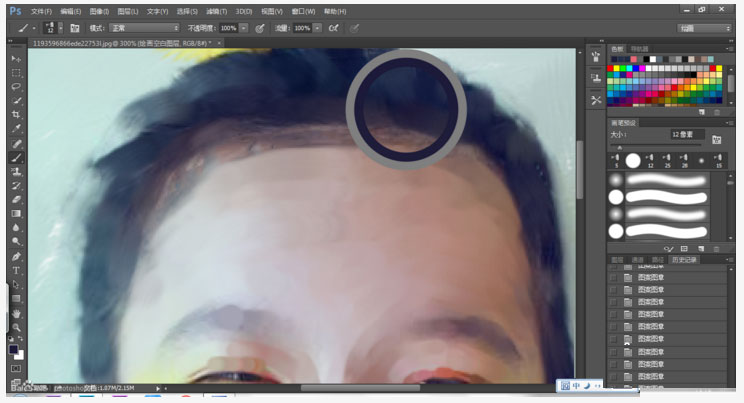The width and height of the screenshot is (744, 403).
Task: Toggle the Brush panel from presets panel
Action: pyautogui.click(x=716, y=140)
